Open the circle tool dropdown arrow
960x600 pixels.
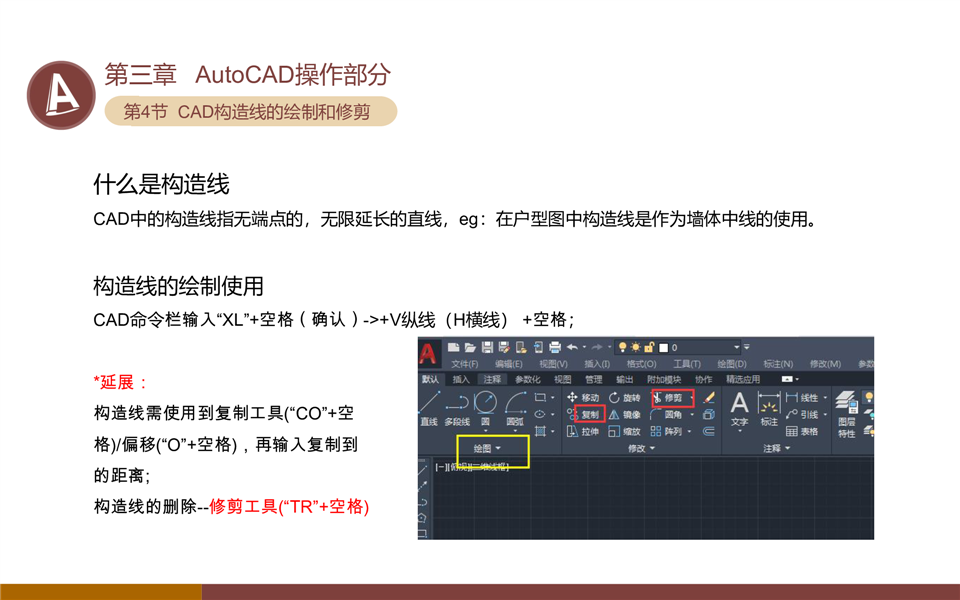pyautogui.click(x=486, y=431)
